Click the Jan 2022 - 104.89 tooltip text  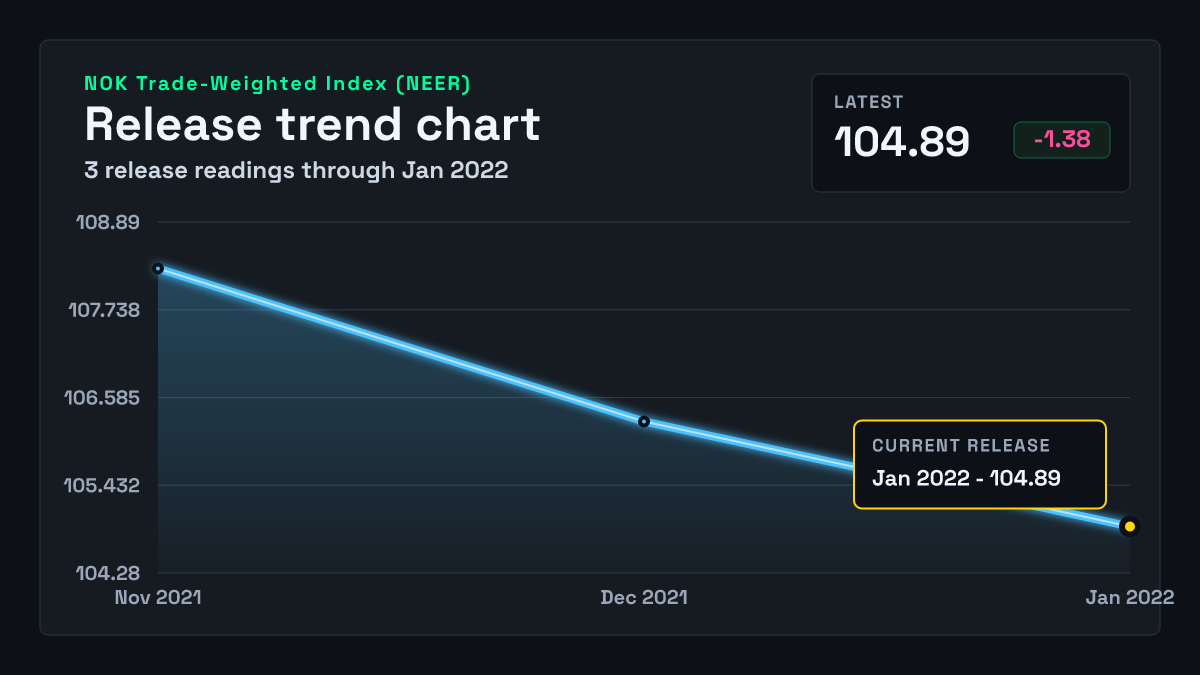tap(966, 478)
